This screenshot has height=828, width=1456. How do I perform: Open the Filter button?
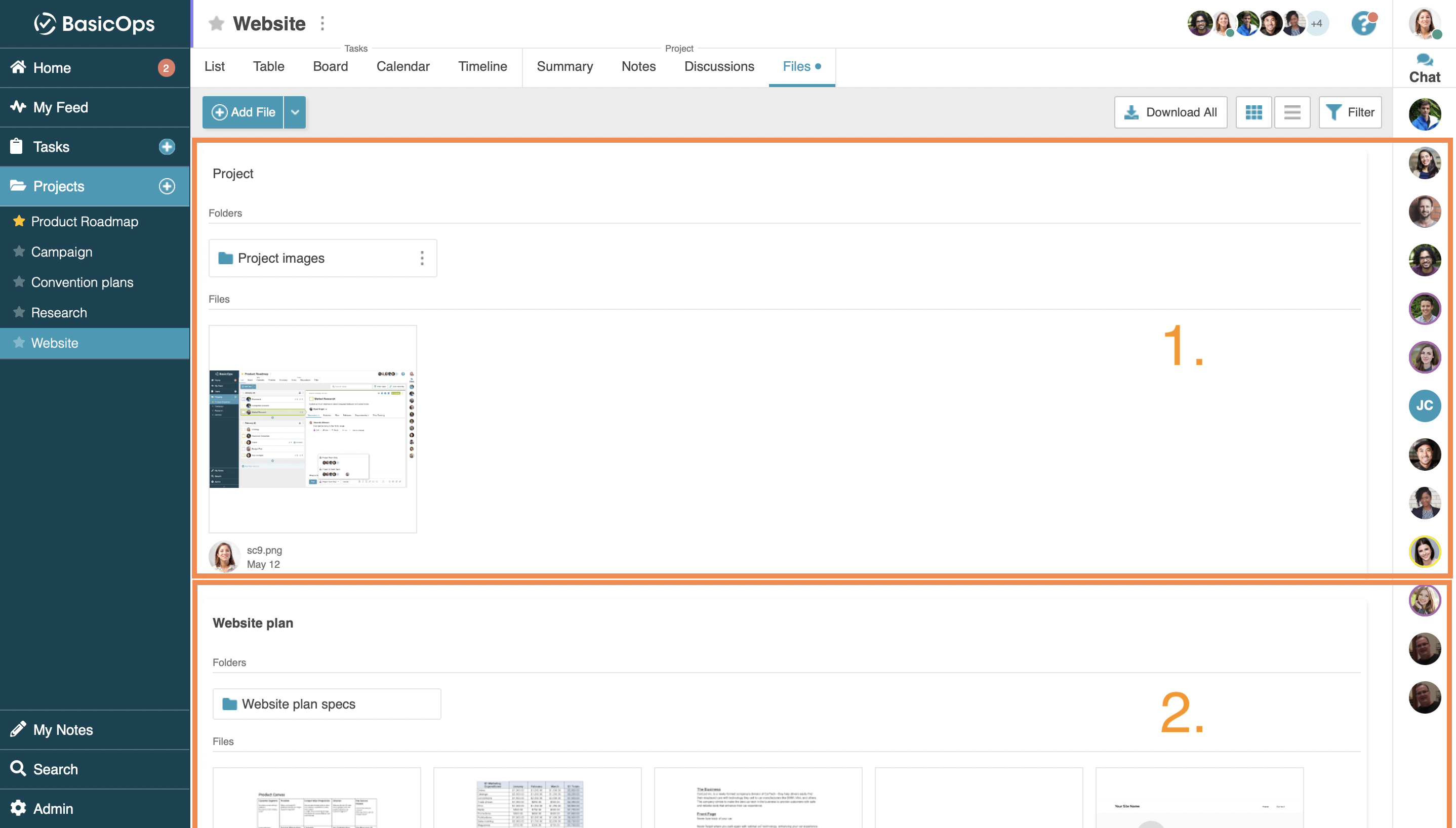coord(1350,112)
